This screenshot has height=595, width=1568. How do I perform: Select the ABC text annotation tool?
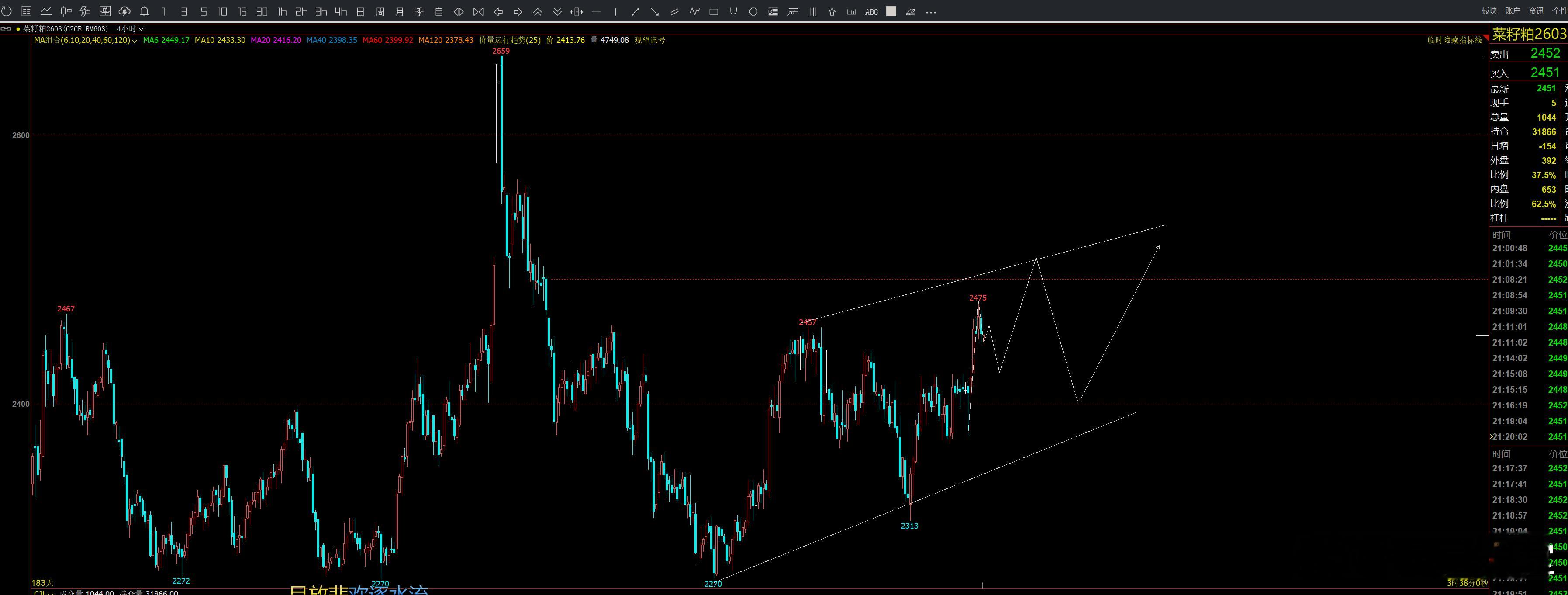[x=871, y=11]
